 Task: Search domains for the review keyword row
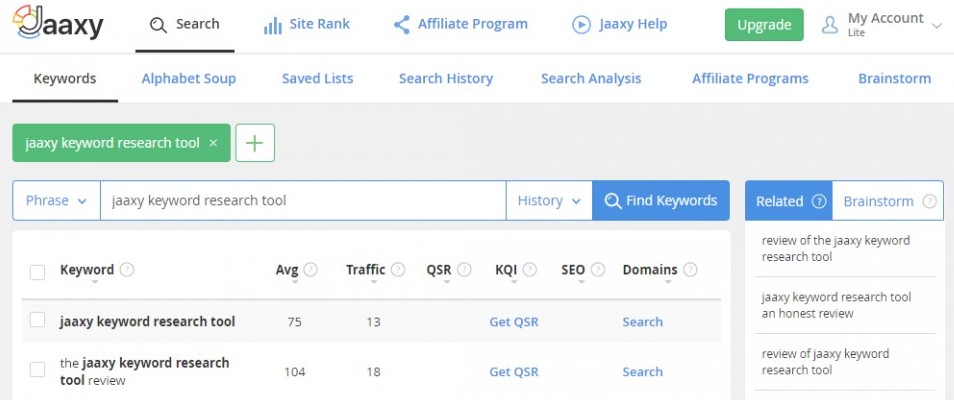pyautogui.click(x=642, y=372)
